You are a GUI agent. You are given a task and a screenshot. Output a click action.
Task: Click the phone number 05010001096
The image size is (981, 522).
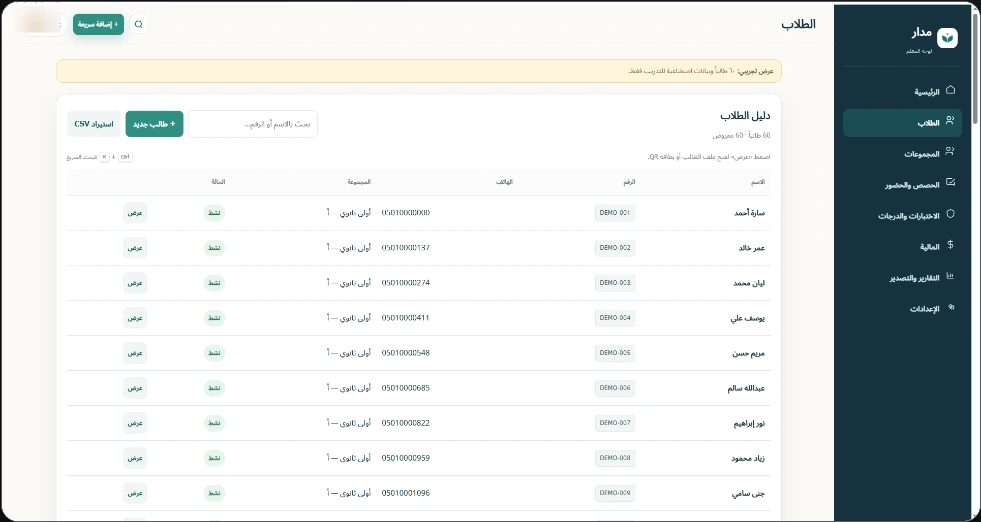click(x=405, y=493)
